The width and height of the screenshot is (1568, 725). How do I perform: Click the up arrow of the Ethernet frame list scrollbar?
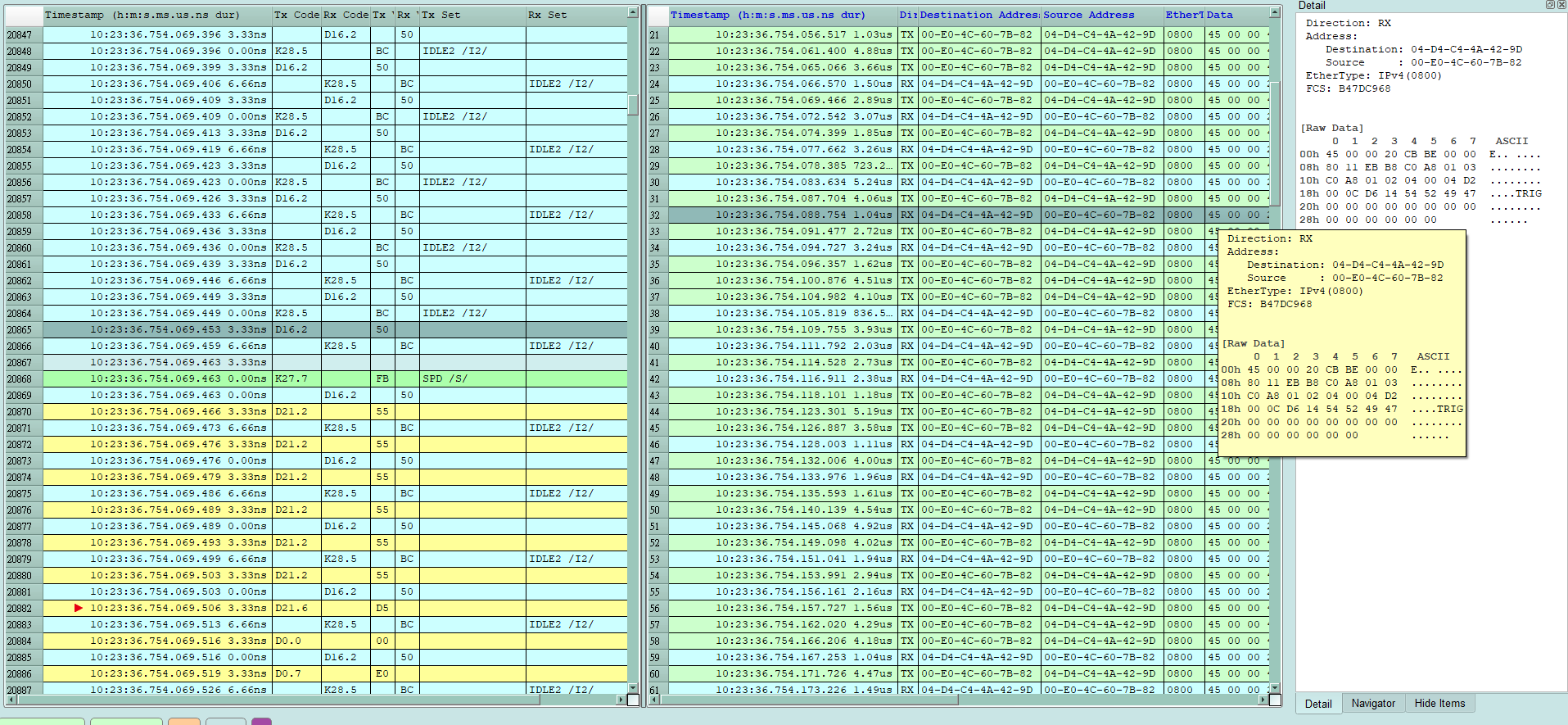(1275, 12)
